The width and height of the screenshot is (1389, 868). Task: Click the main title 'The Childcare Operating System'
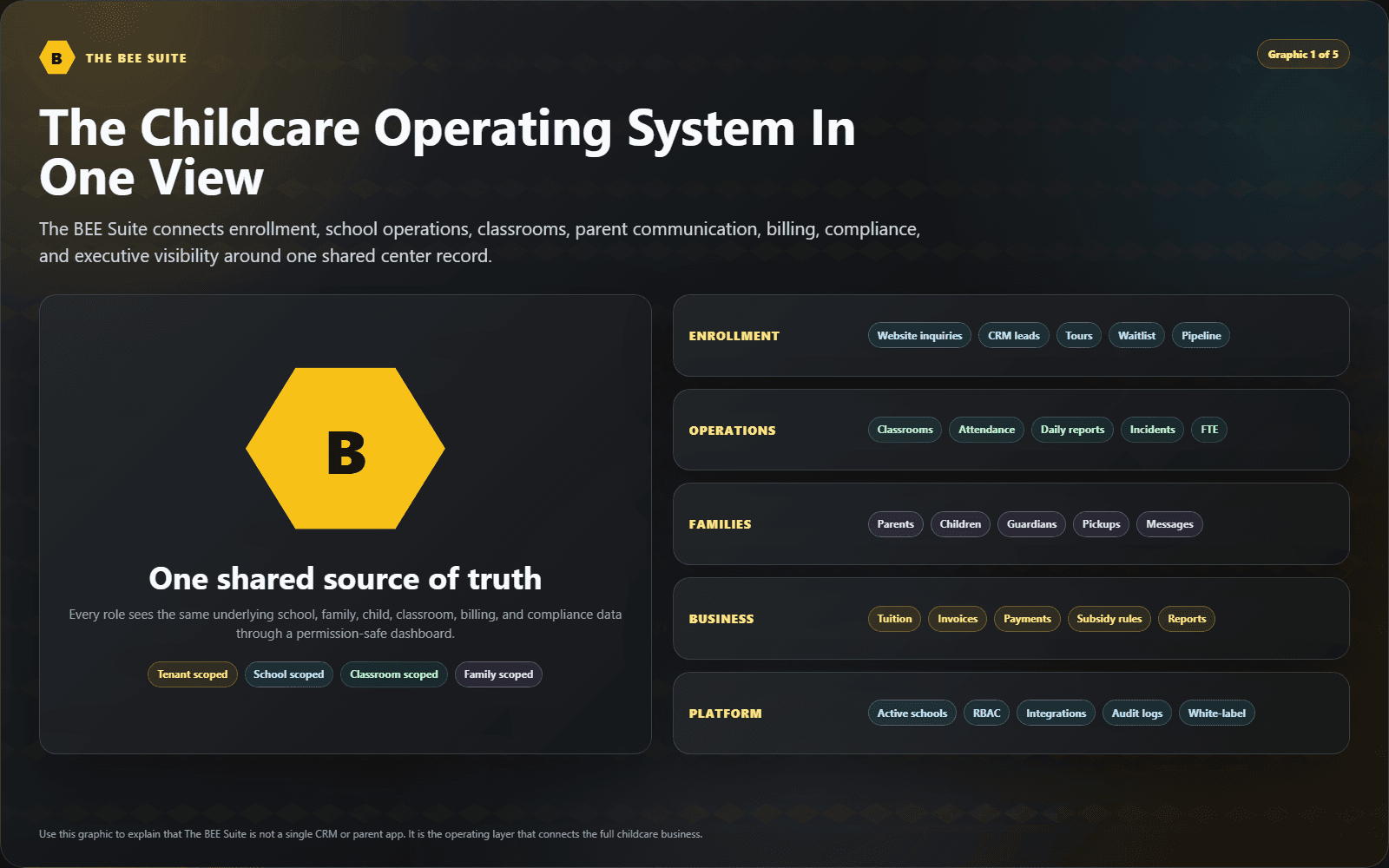click(448, 153)
